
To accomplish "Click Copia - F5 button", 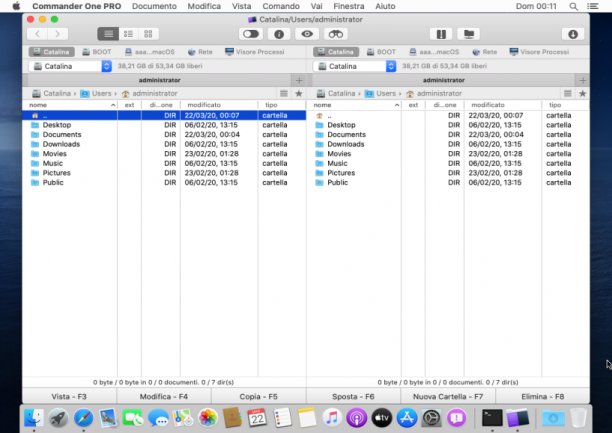I will (258, 397).
